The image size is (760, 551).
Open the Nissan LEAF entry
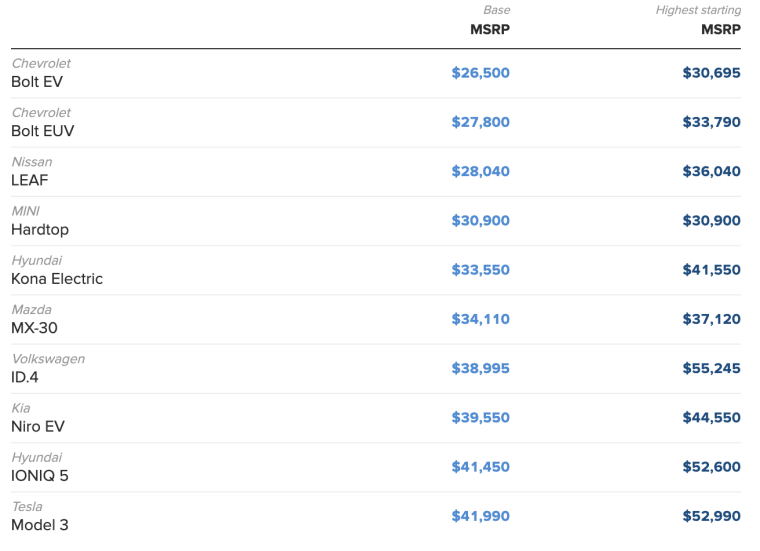tap(376, 172)
